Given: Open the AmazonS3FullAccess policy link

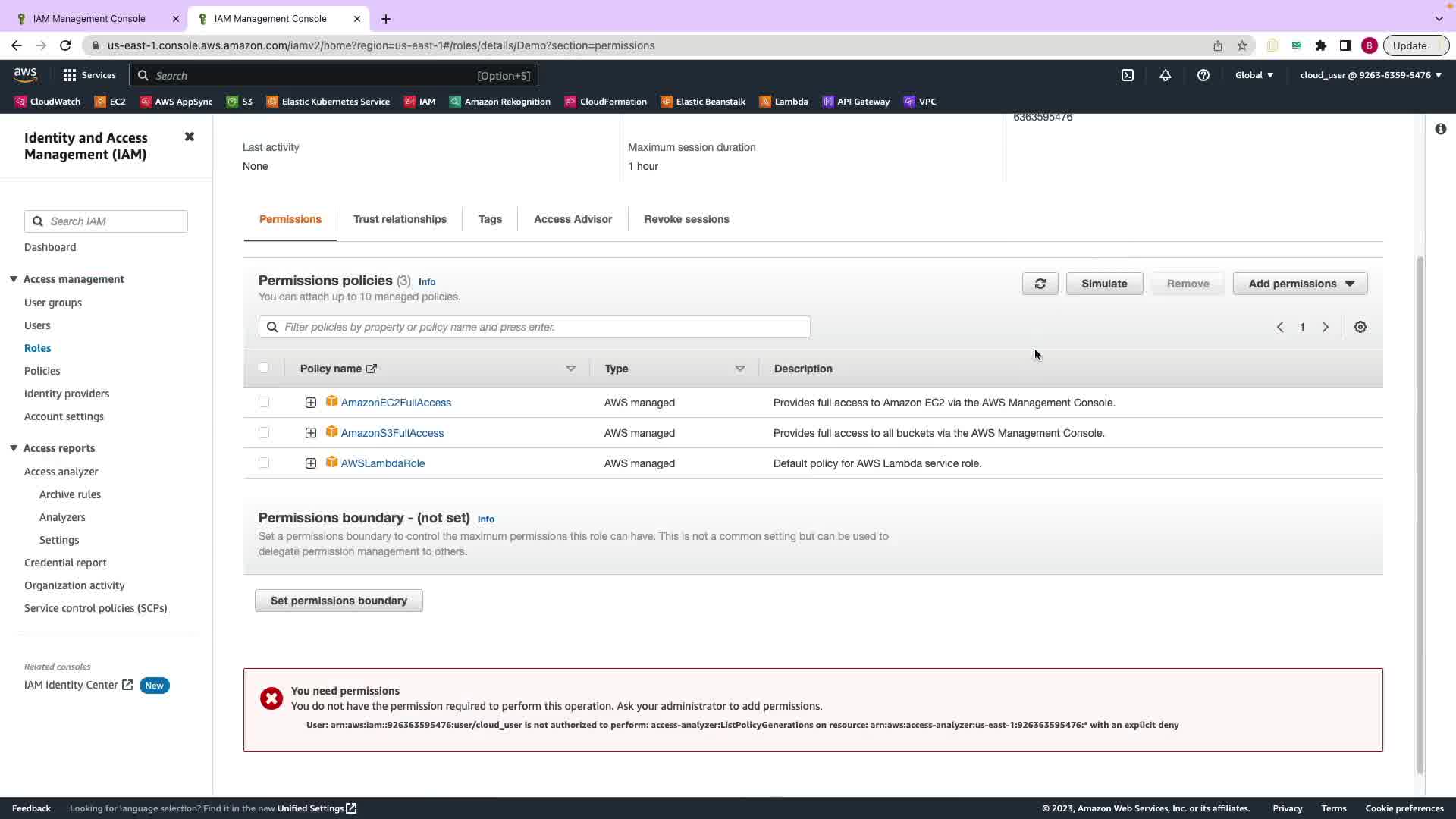Looking at the screenshot, I should coord(392,433).
